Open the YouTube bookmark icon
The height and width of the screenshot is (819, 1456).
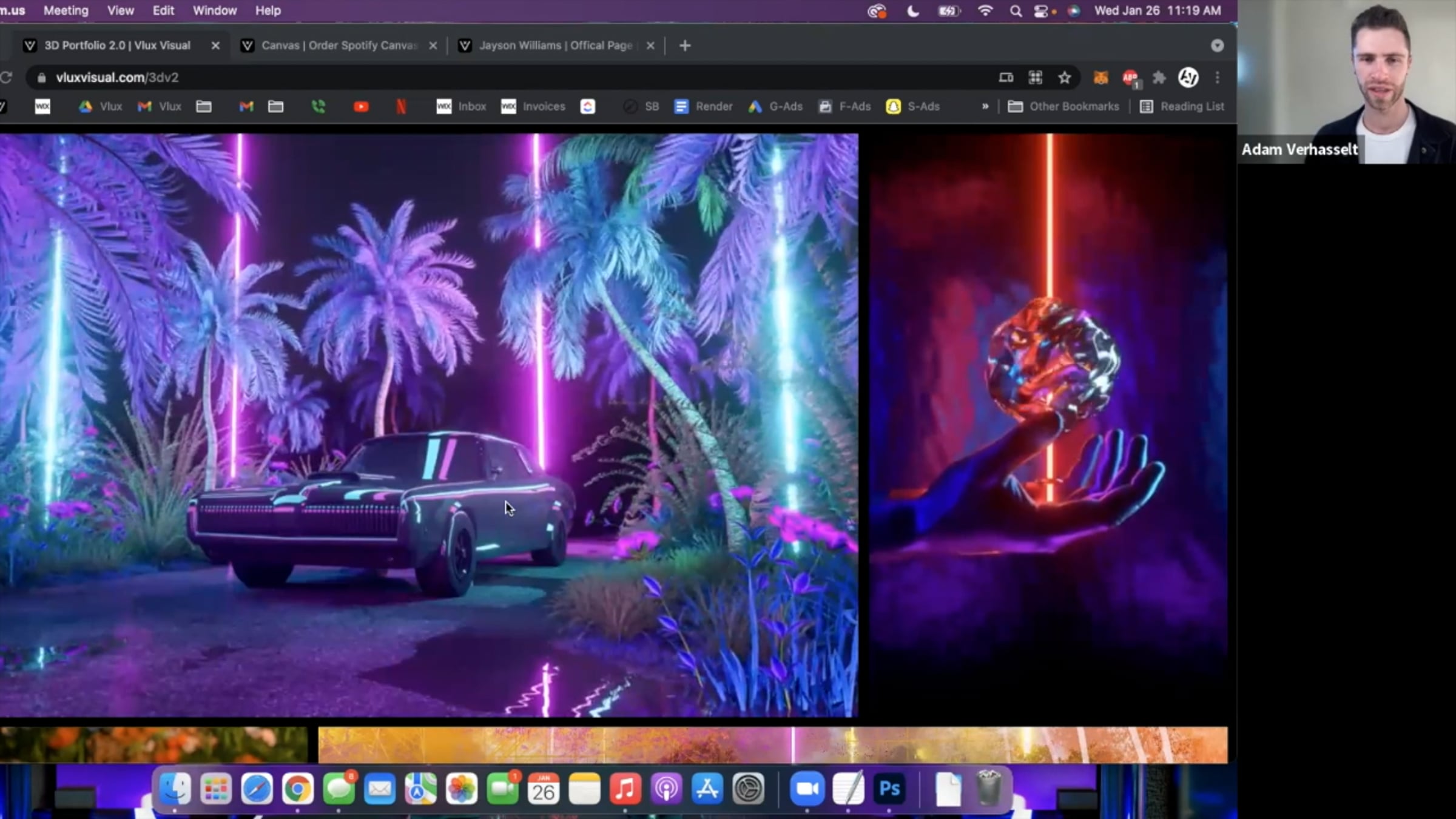361,107
